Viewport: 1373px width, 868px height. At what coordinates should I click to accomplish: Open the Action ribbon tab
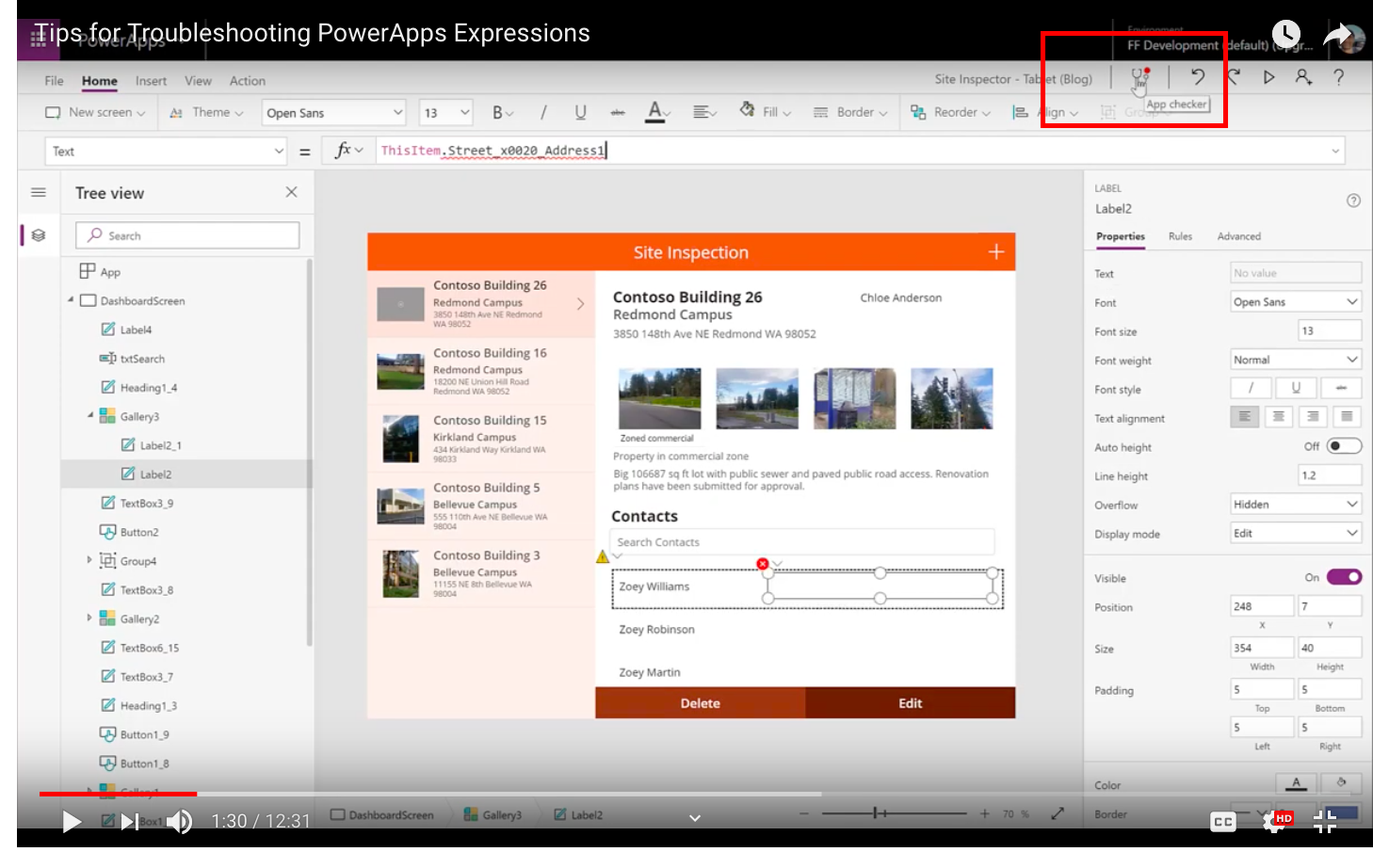coord(248,81)
